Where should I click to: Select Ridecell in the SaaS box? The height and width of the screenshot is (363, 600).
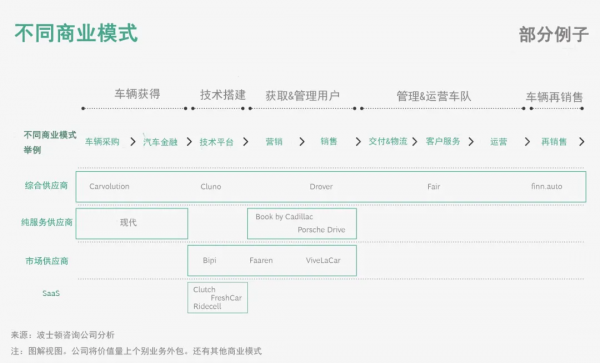(207, 306)
